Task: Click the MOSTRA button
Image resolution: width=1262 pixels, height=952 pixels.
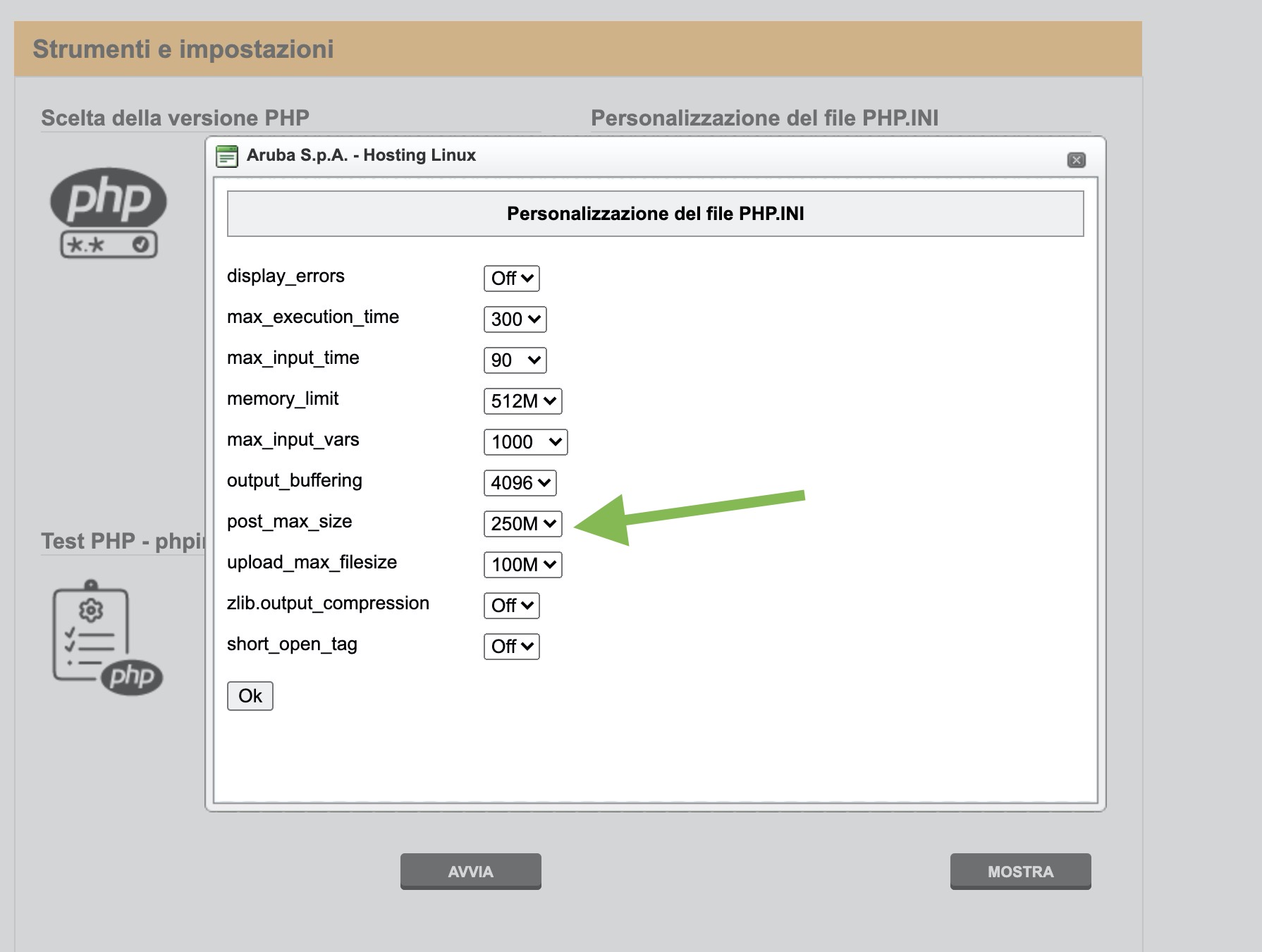Action: click(x=1020, y=872)
